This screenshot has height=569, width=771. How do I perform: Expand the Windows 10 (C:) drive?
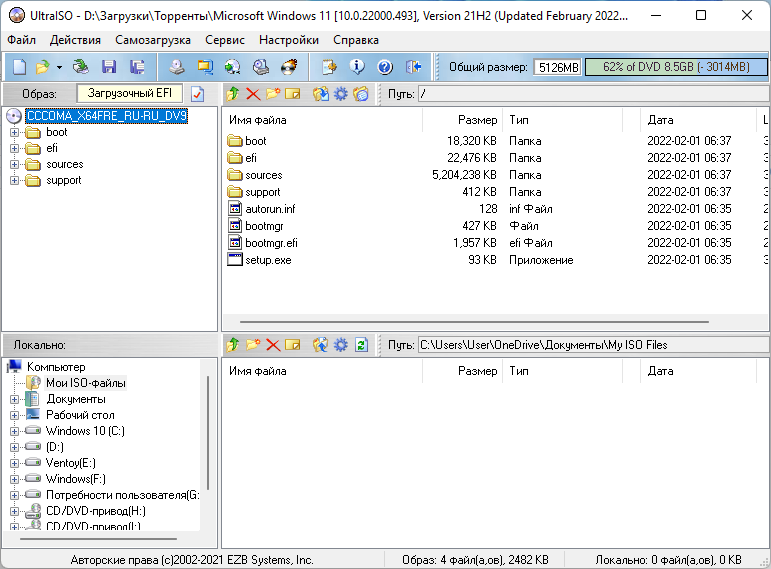pyautogui.click(x=14, y=431)
